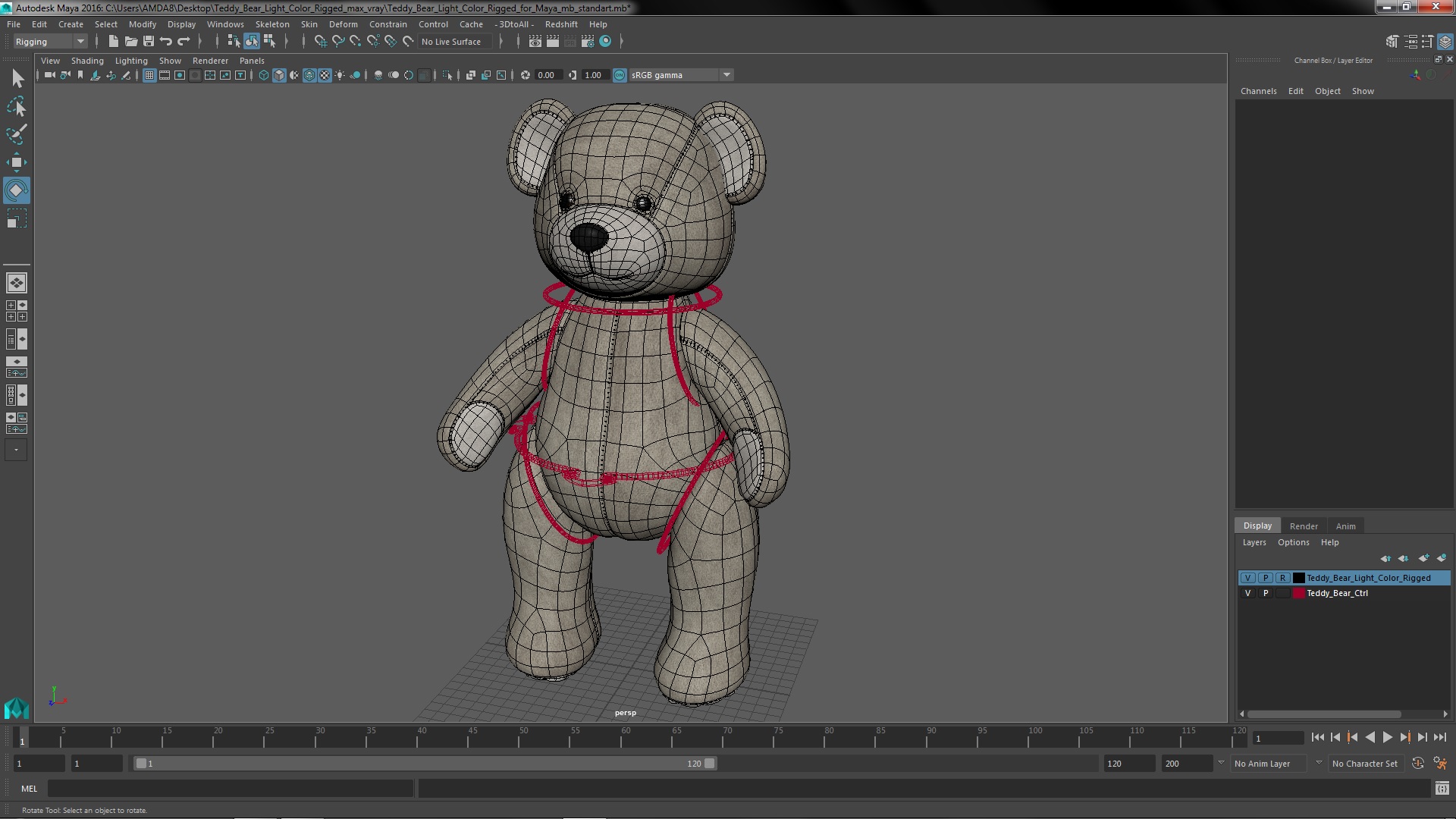Image resolution: width=1456 pixels, height=819 pixels.
Task: Toggle visibility of Teddy_Bear_Light_Color_Rigged layer
Action: pyautogui.click(x=1248, y=578)
